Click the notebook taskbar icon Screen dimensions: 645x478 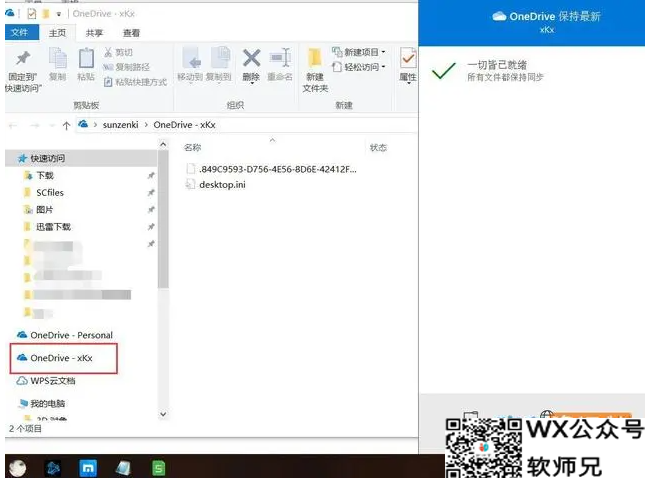tap(123, 468)
